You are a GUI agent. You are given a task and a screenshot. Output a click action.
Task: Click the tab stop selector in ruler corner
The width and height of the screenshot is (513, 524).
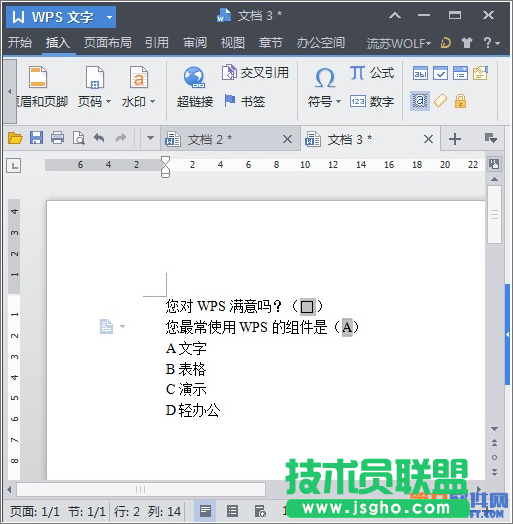point(14,165)
